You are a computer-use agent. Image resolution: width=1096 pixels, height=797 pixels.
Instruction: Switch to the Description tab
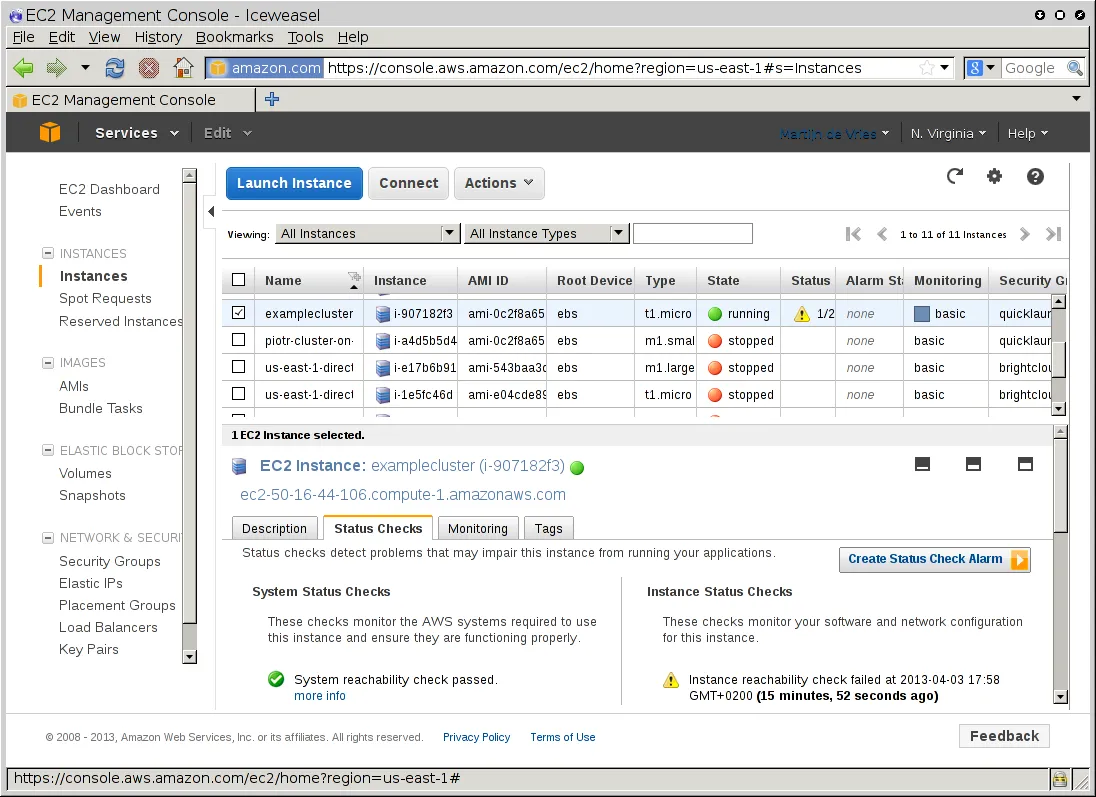point(274,529)
